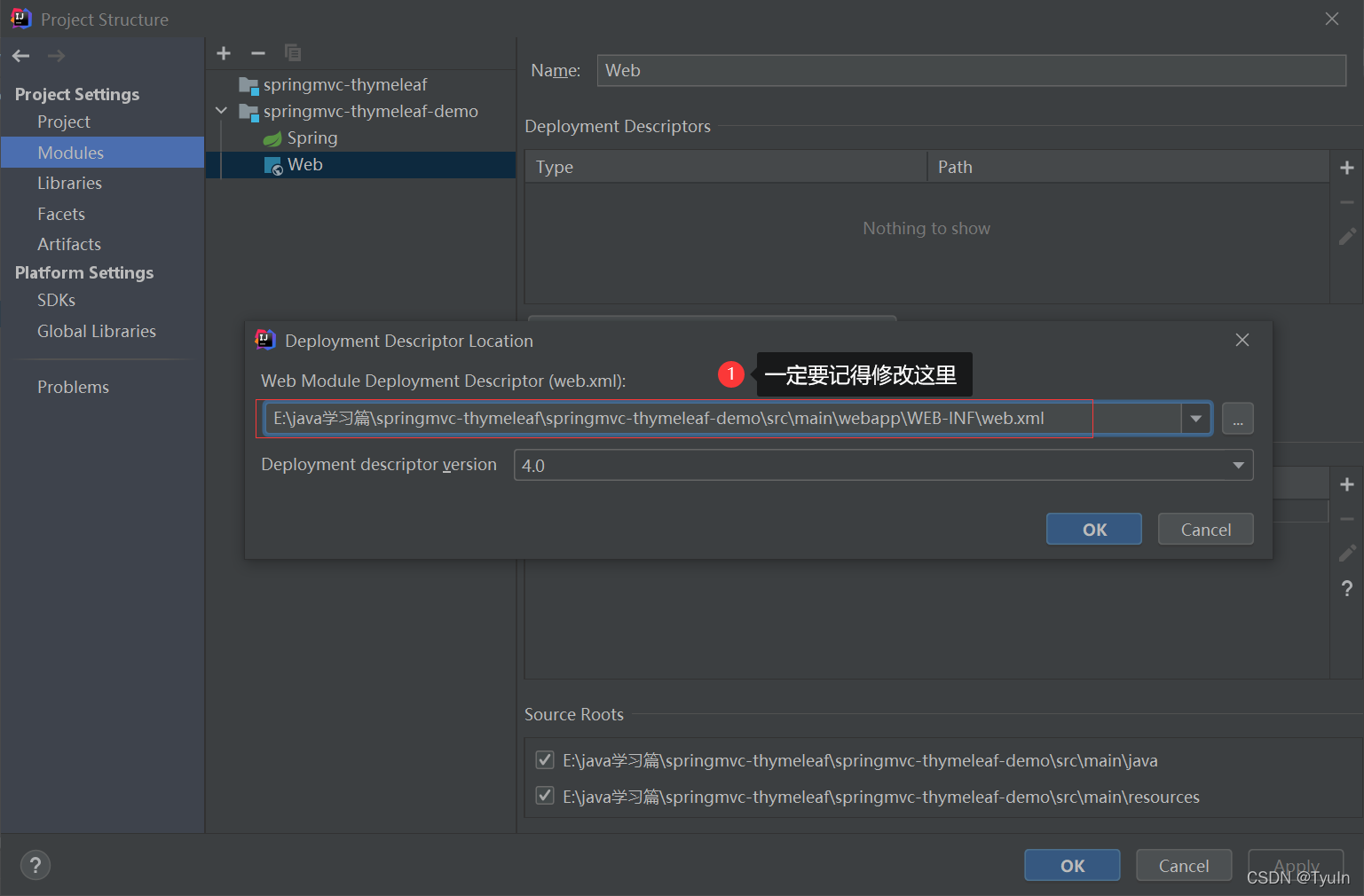The width and height of the screenshot is (1364, 896).
Task: Select the Web facet row
Action: coord(360,165)
